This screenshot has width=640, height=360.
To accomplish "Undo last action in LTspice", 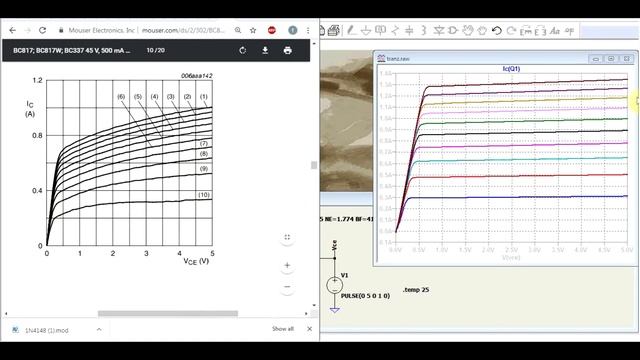I will (497, 30).
